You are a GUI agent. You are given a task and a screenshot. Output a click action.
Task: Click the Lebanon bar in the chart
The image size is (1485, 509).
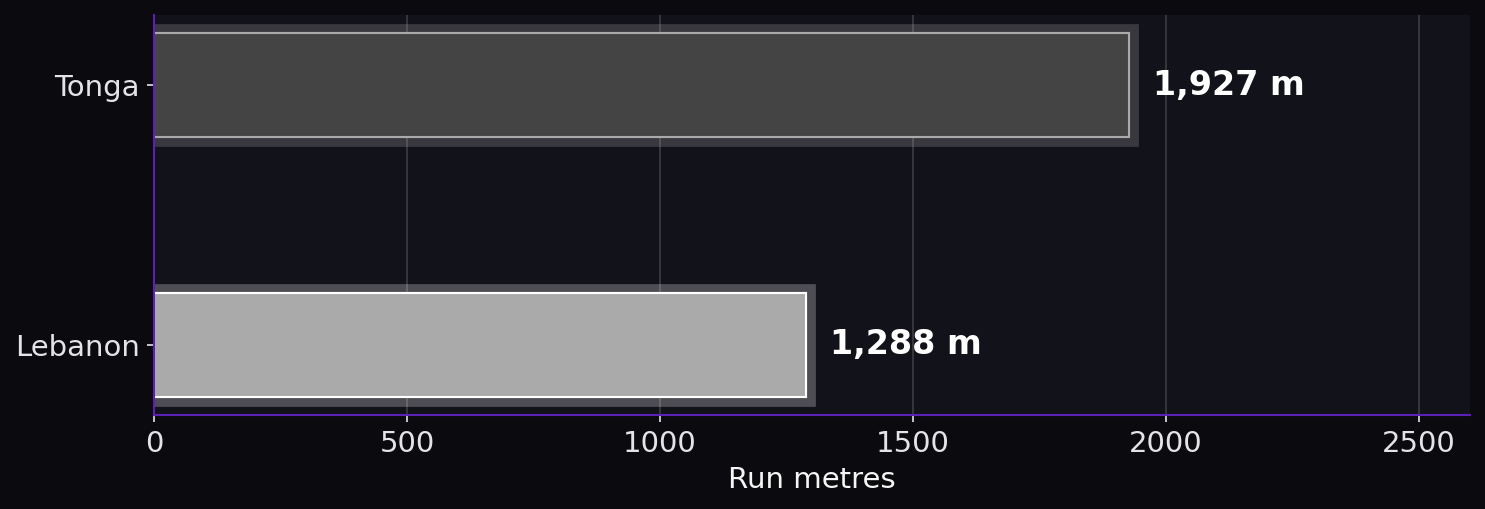(480, 345)
